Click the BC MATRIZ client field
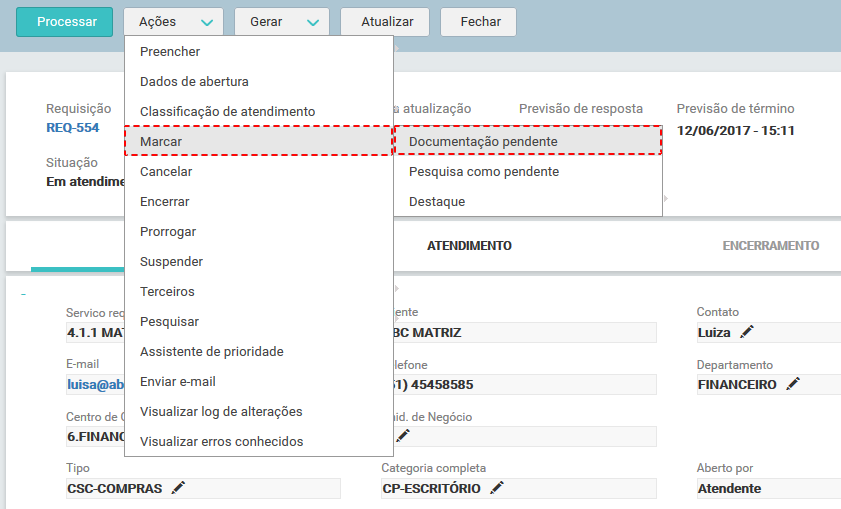Screen dimensions: 841x509 tap(525, 333)
